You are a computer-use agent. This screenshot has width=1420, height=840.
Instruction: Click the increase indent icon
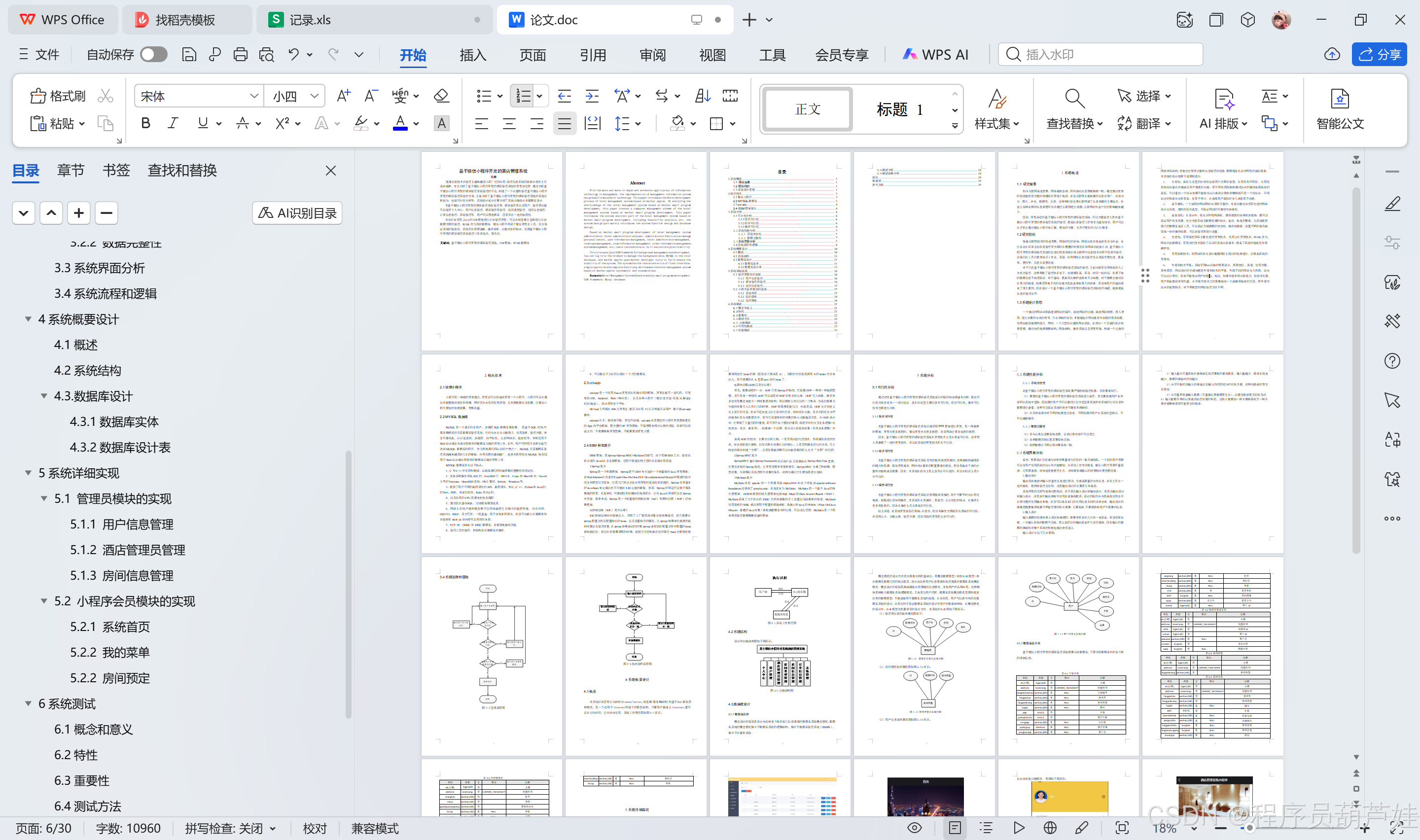pos(592,96)
